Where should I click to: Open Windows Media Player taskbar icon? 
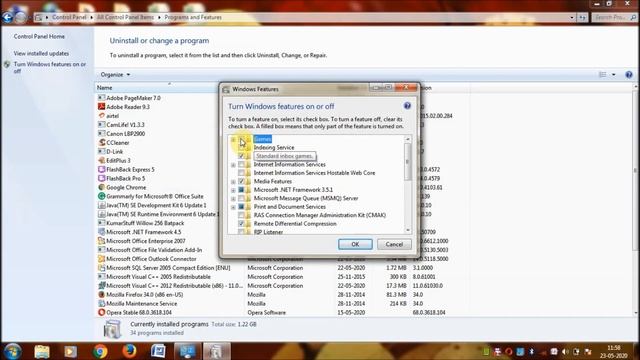pyautogui.click(x=71, y=351)
